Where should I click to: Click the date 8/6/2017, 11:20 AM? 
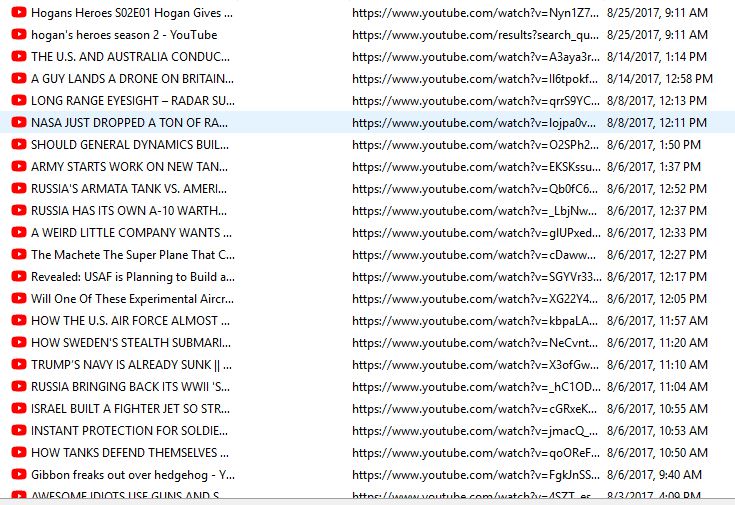pos(657,343)
